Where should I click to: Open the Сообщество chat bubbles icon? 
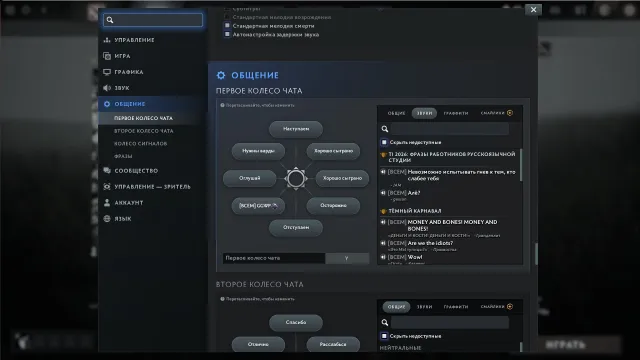coord(107,171)
